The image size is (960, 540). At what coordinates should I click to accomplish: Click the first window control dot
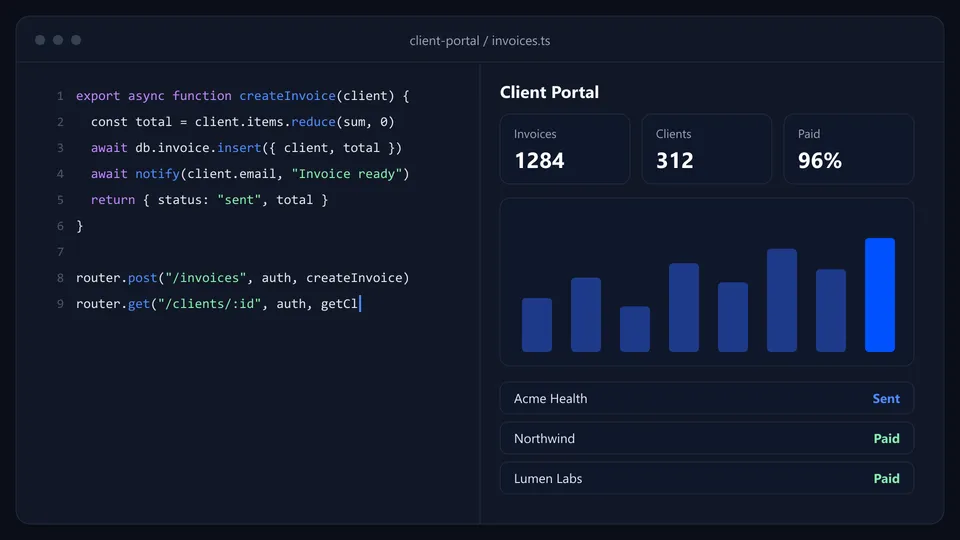tap(40, 40)
